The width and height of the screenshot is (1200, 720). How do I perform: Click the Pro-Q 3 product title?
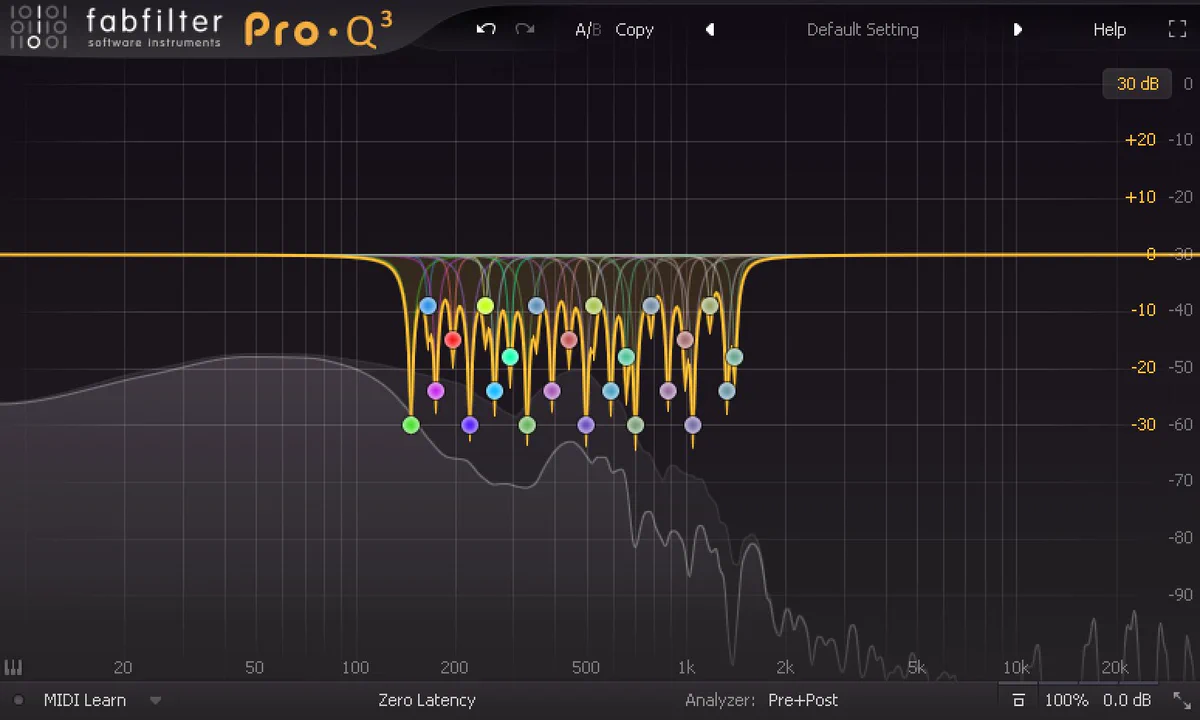coord(318,29)
